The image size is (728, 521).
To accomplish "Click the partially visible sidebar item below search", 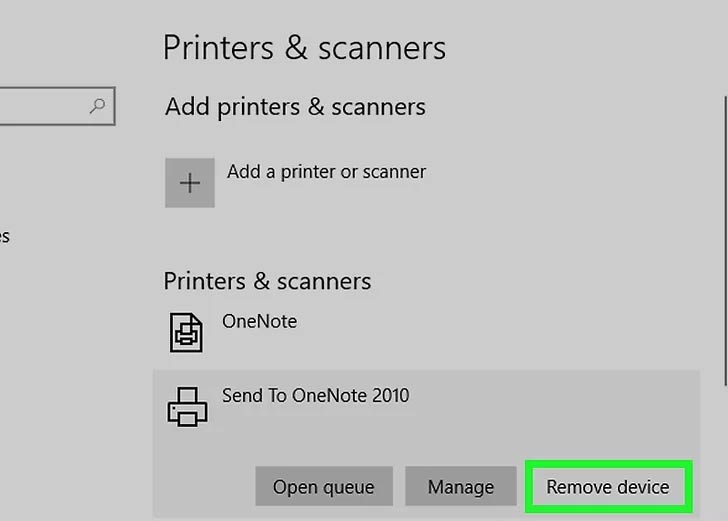I will coord(5,237).
